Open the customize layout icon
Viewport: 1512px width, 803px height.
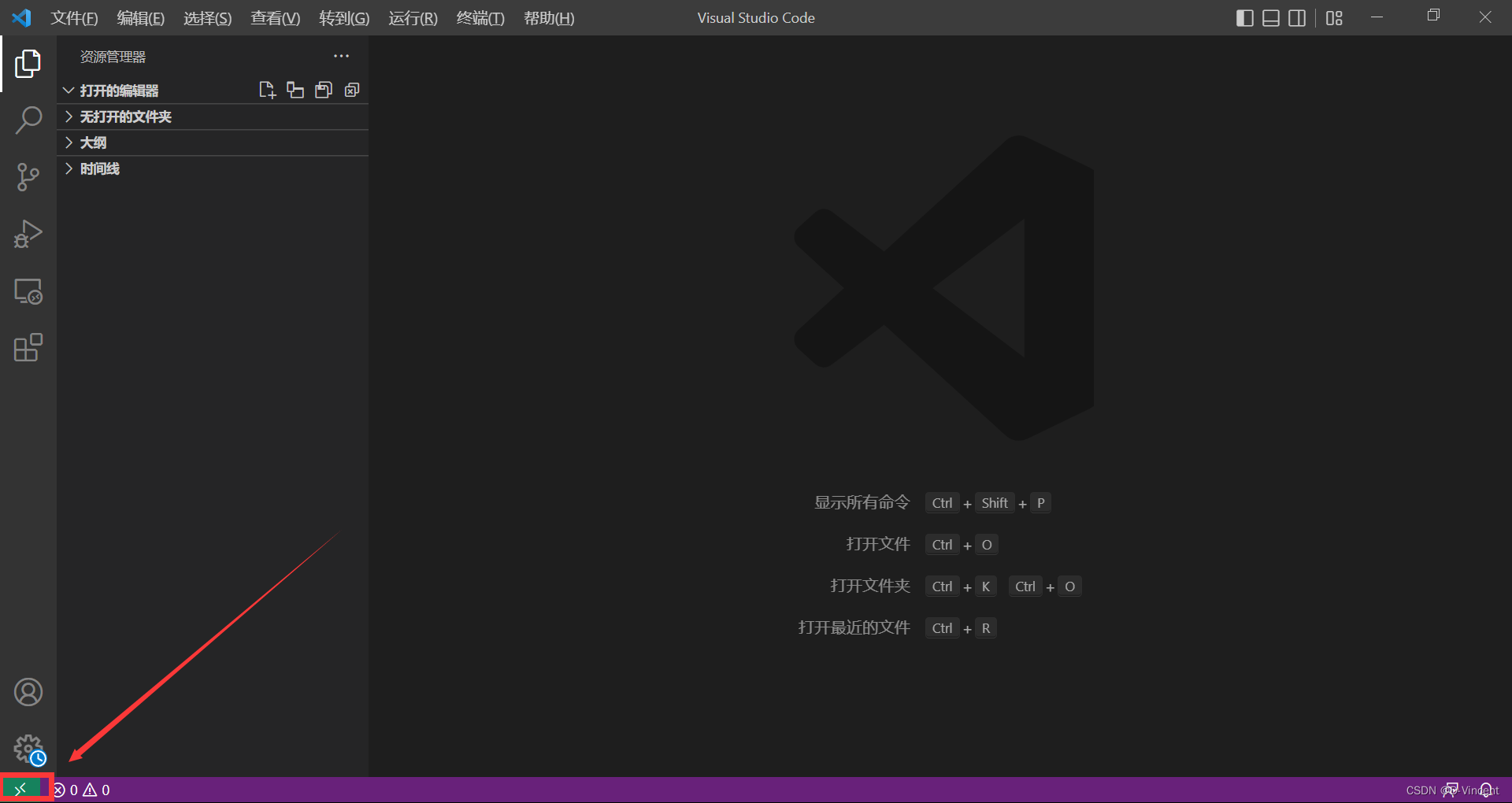point(1334,17)
